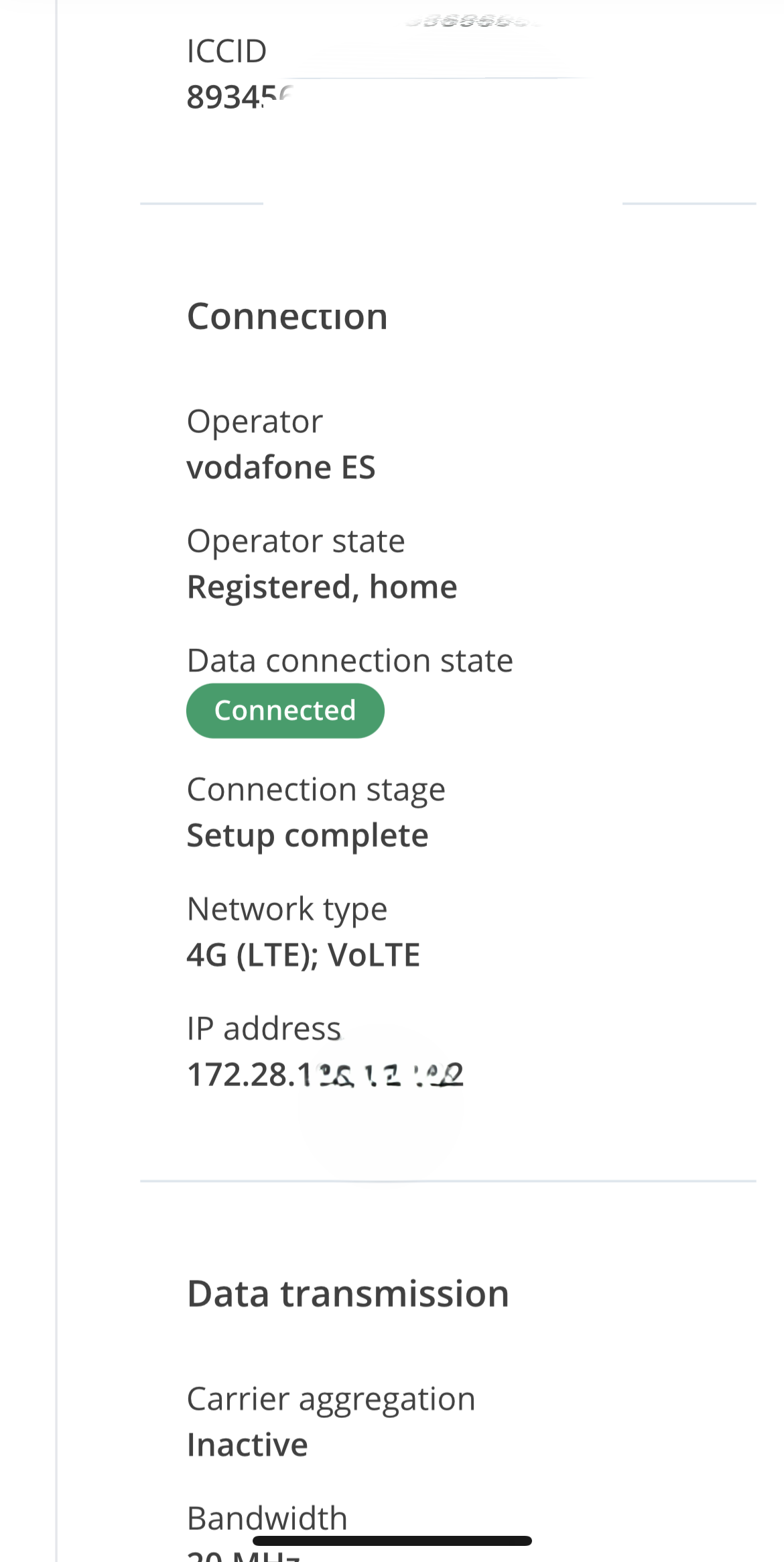The width and height of the screenshot is (784, 1562).
Task: Select the 4G (LTE); VoLTE value
Action: [x=303, y=955]
